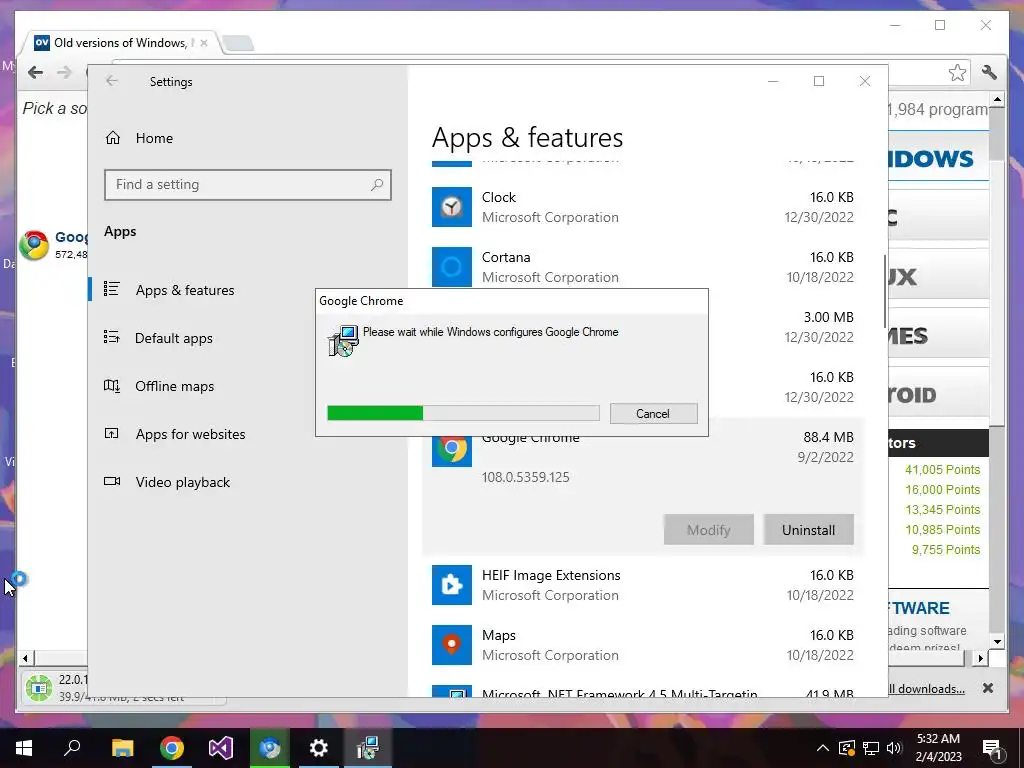1024x768 pixels.
Task: Click 16,000 Points link on webpage
Action: 942,490
